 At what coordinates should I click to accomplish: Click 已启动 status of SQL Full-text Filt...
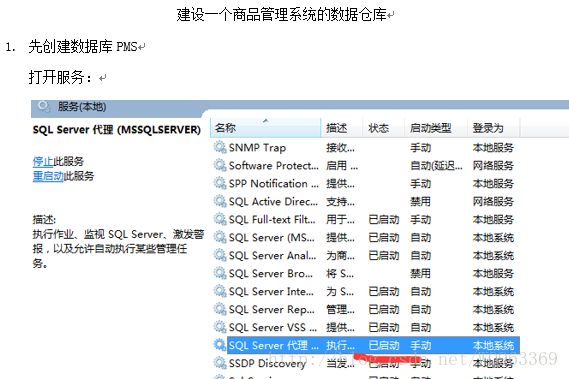[x=384, y=220]
